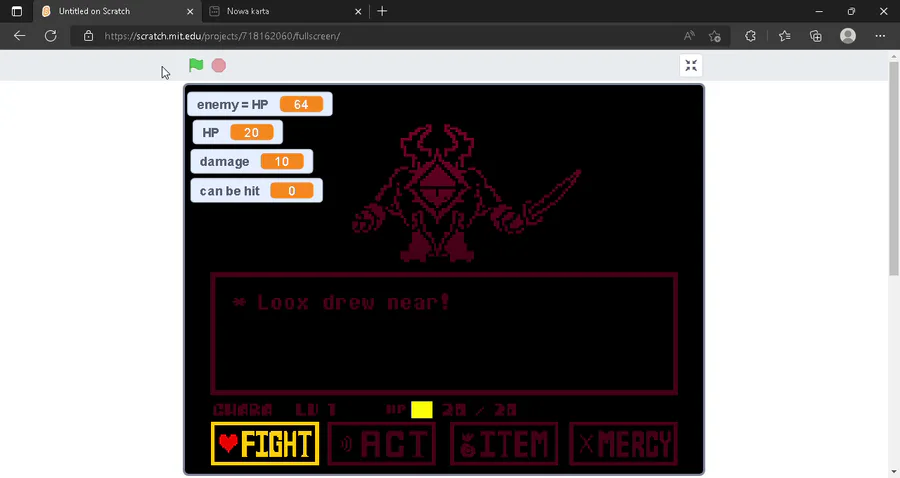Click the LV 1 level label
The height and width of the screenshot is (478, 900).
[316, 410]
